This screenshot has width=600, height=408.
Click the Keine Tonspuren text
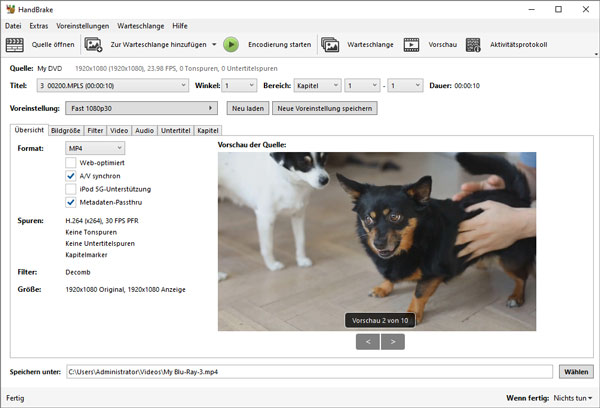coord(91,232)
